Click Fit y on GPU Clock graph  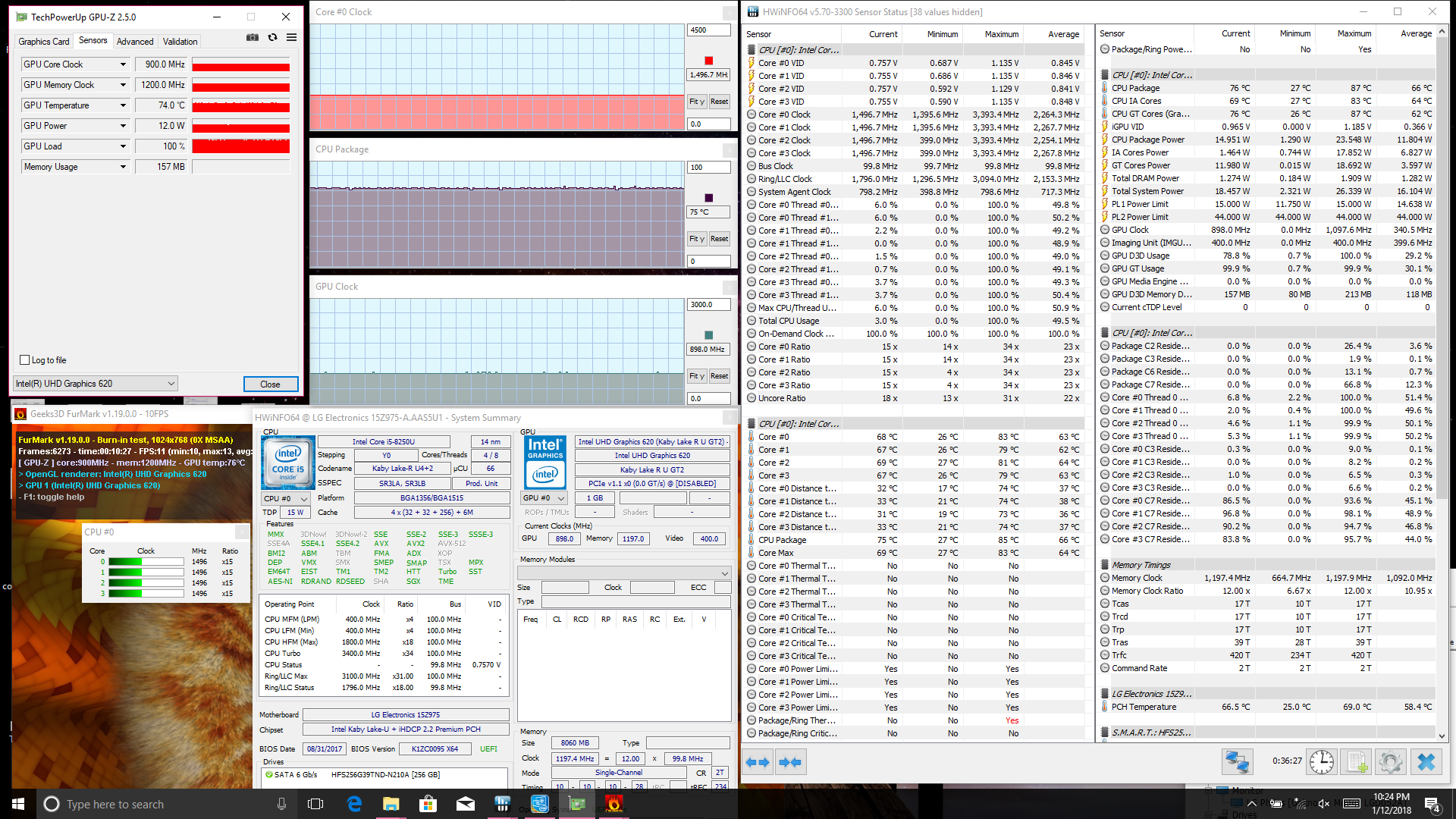point(697,376)
